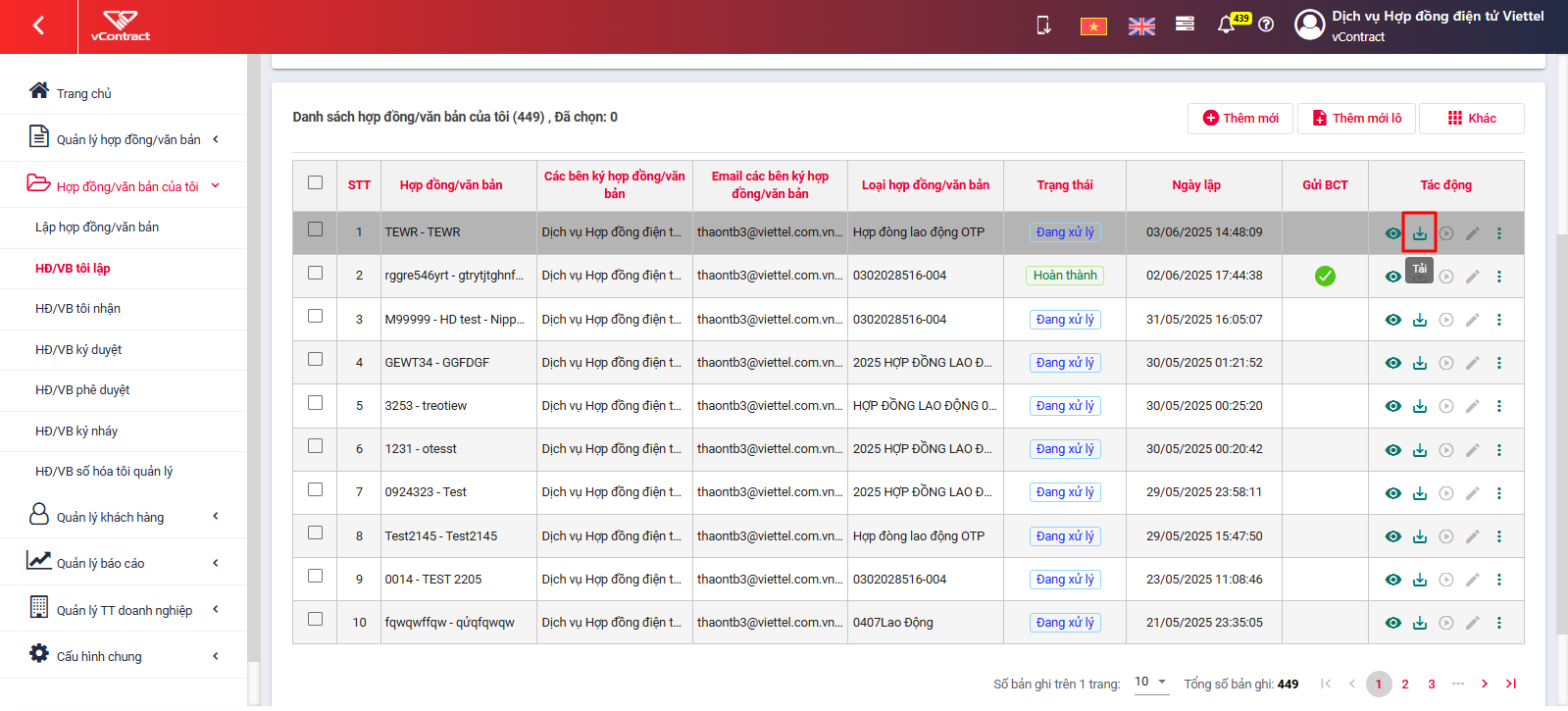This screenshot has width=1568, height=711.
Task: Open notifications bell with 439 badge
Action: 1226,25
